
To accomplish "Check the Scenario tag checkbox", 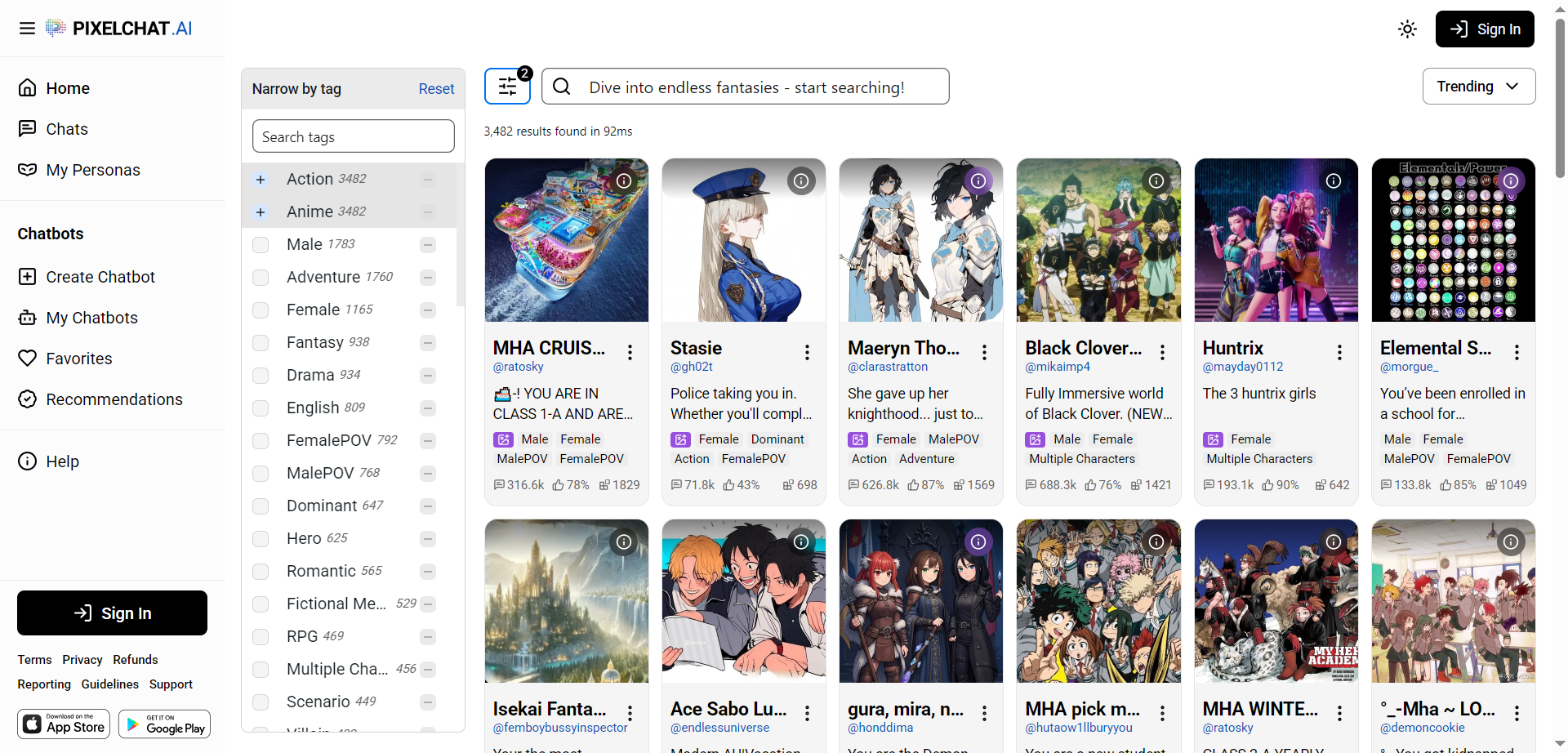I will [x=261, y=702].
